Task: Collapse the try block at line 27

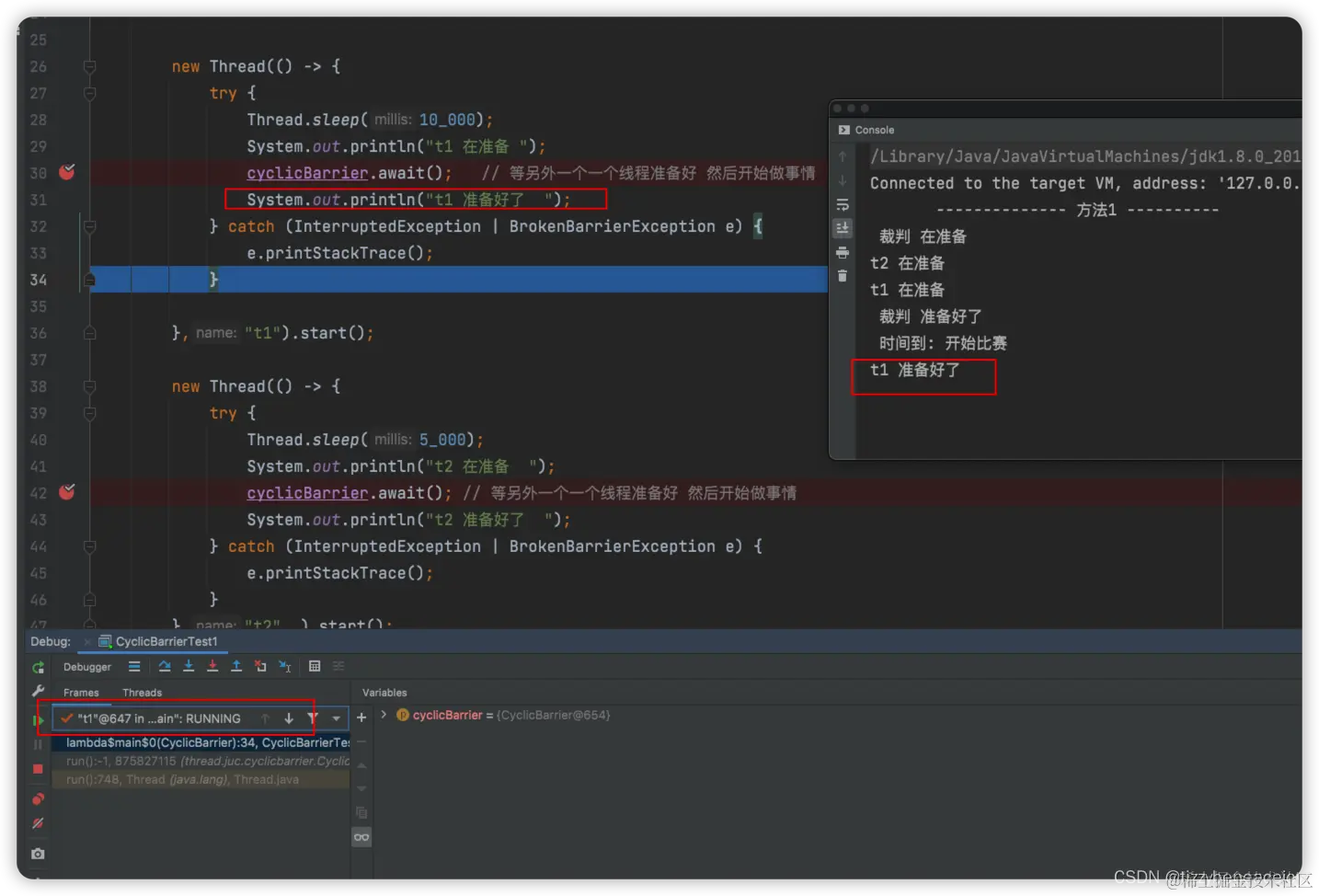Action: (89, 93)
